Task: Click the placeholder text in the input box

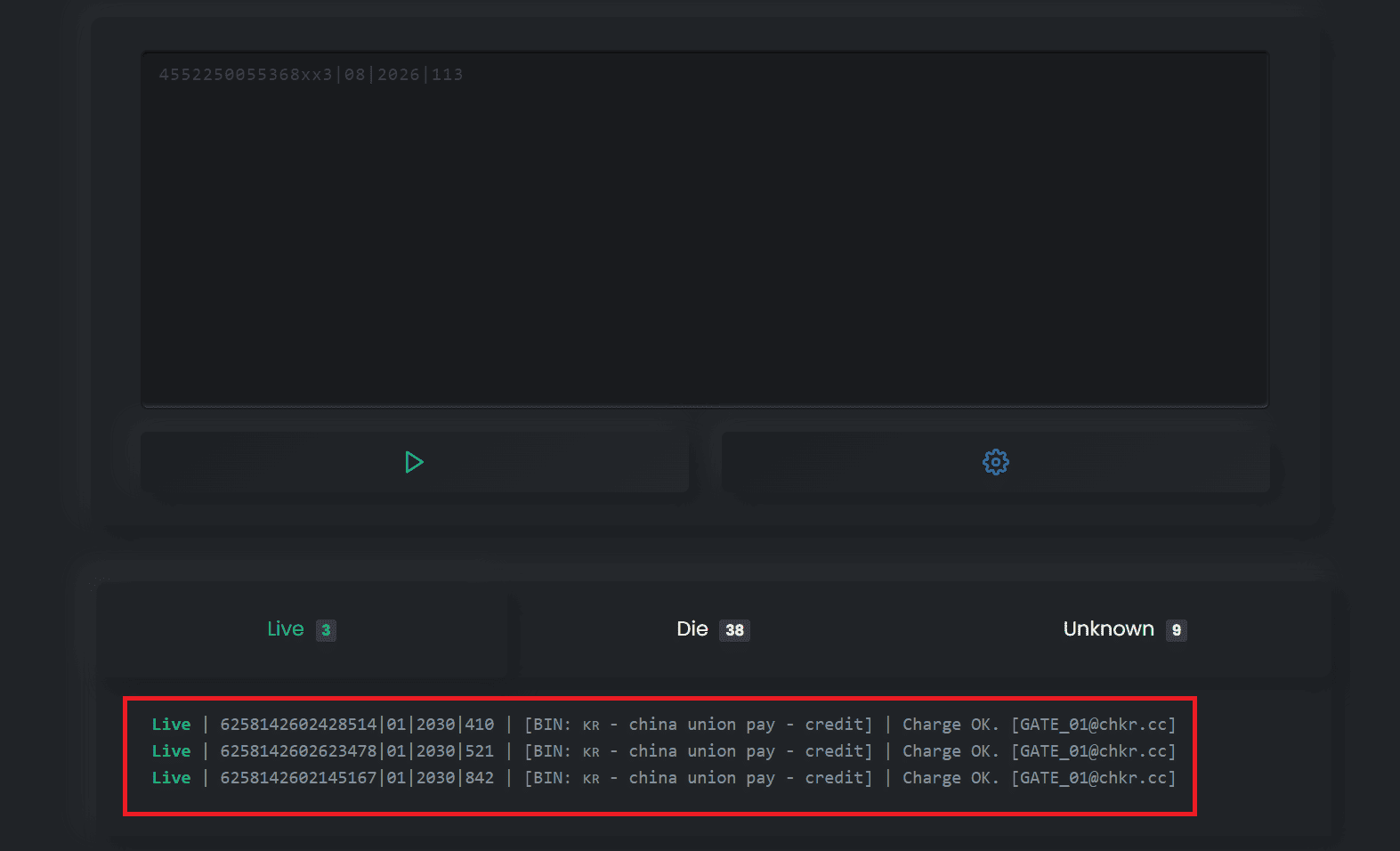Action: click(311, 75)
